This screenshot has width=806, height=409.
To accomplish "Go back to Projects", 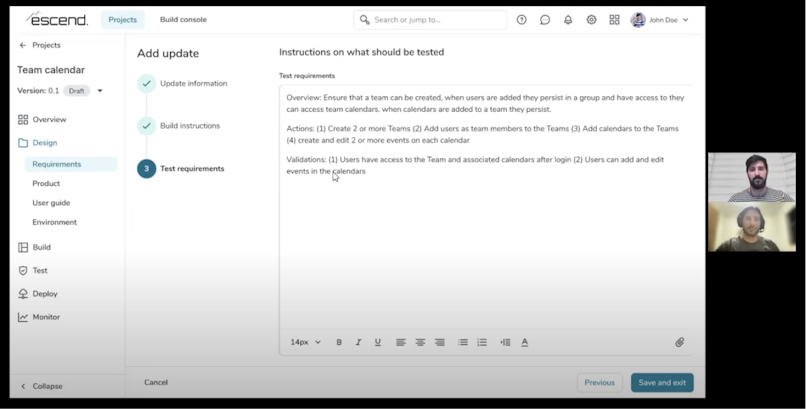I will point(40,45).
